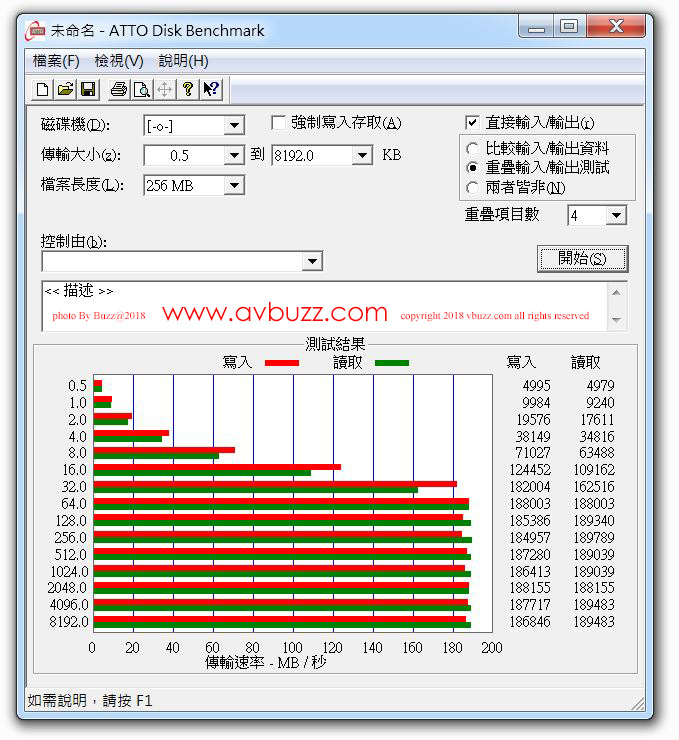This screenshot has height=740, width=679.
Task: Select the 比較輸入/輸出資料 radio button
Action: [x=472, y=149]
